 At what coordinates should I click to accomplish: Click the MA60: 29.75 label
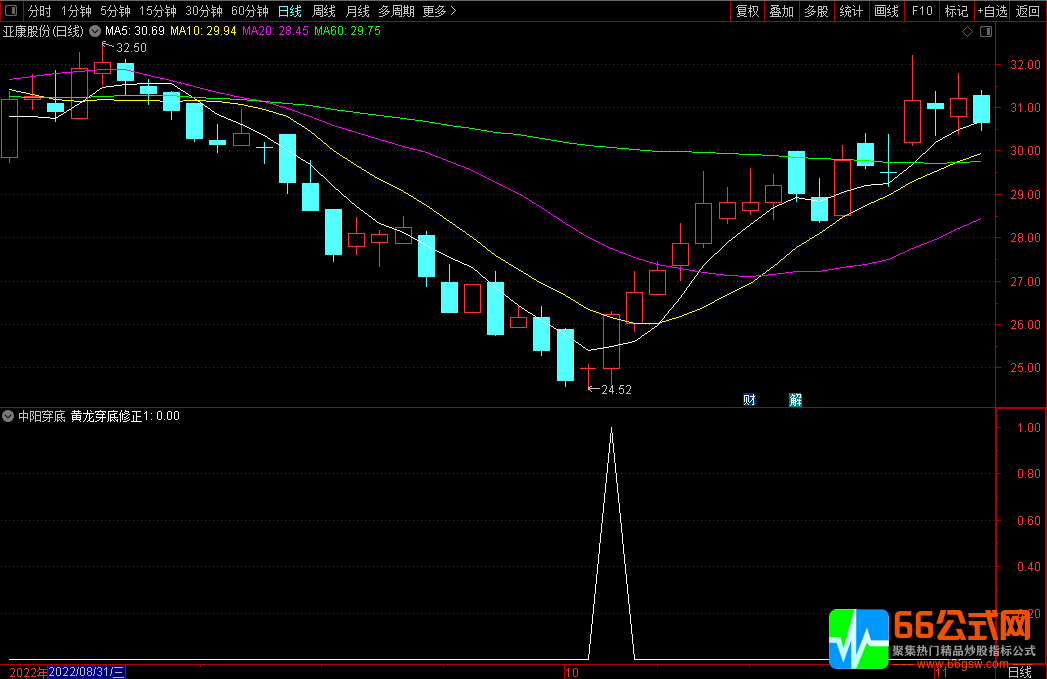(347, 31)
